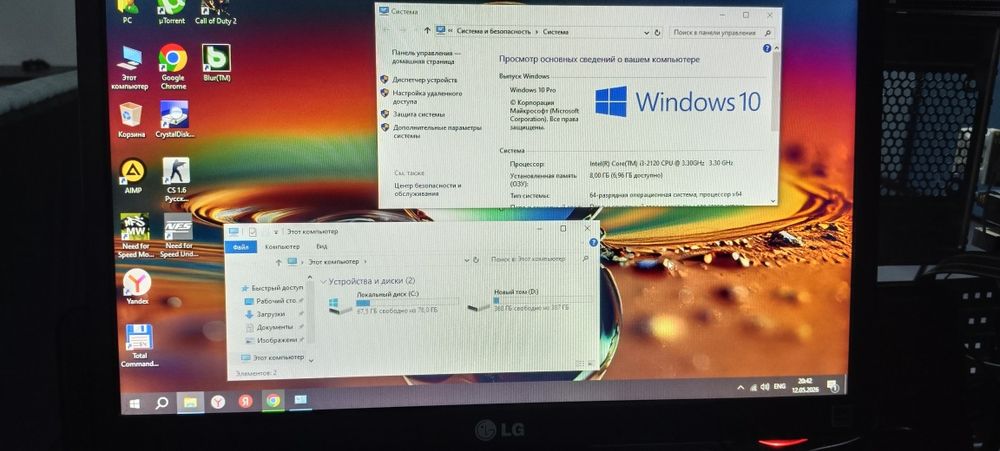1000x451 pixels.
Task: Launch CrystalDiskInfo desktop shortcut
Action: click(x=175, y=120)
